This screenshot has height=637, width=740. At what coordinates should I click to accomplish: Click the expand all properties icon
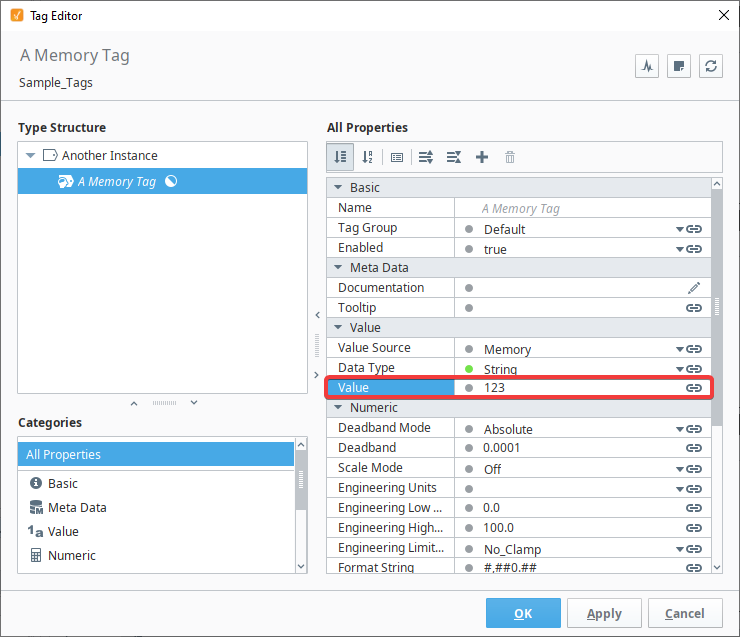(x=426, y=157)
